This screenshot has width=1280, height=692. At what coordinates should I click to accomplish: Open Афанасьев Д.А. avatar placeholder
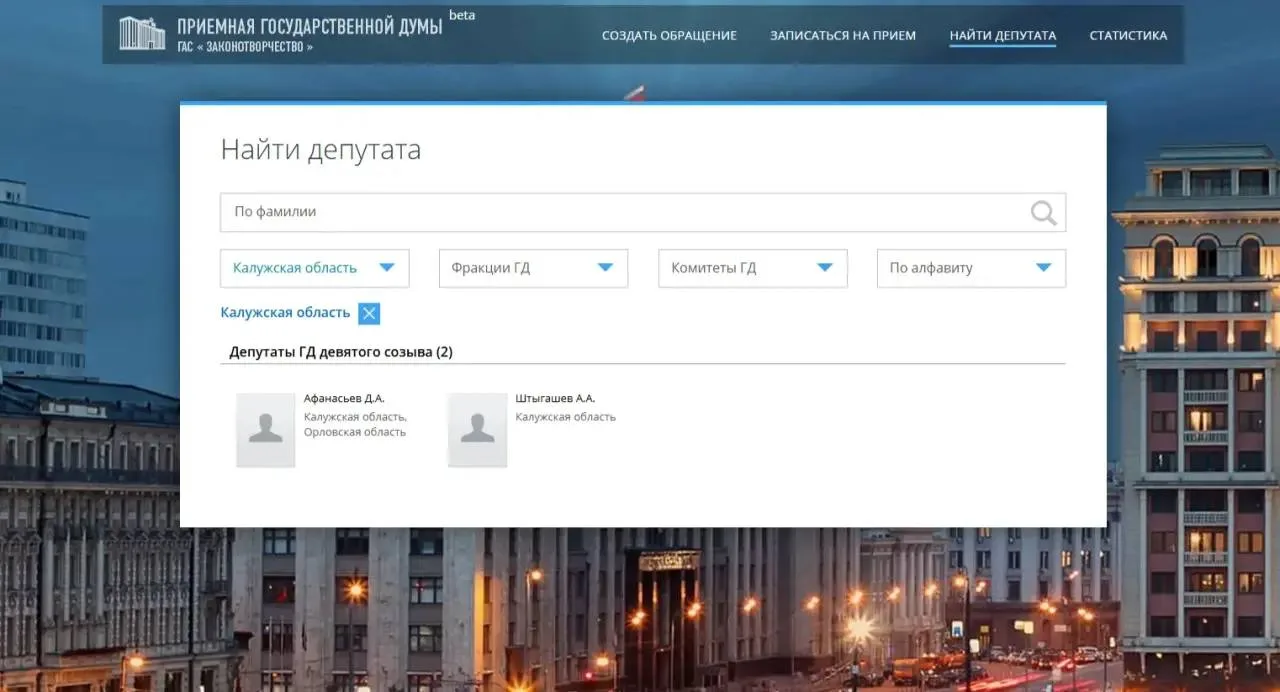pyautogui.click(x=265, y=430)
